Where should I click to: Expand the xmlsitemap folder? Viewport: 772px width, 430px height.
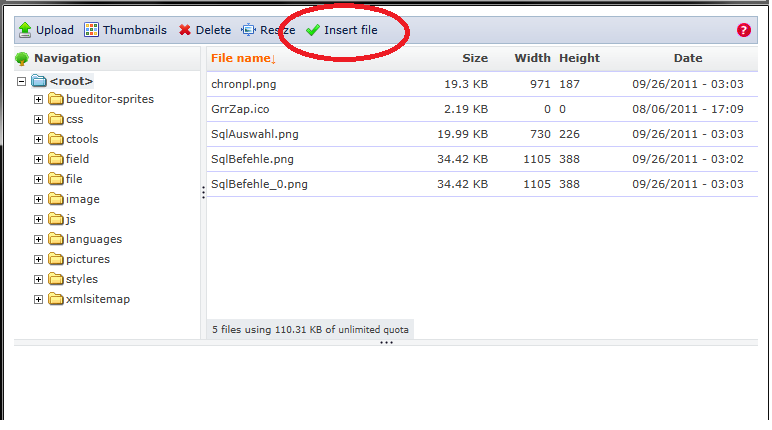tap(39, 299)
